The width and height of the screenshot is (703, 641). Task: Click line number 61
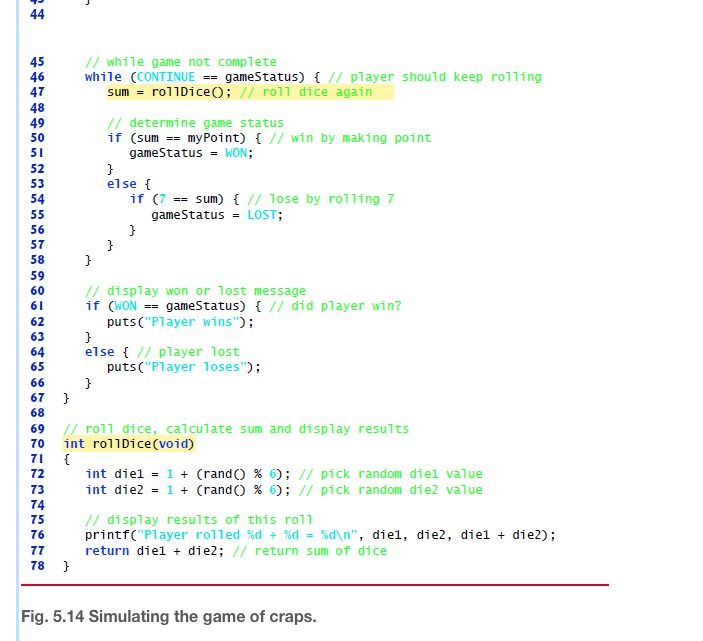37,306
